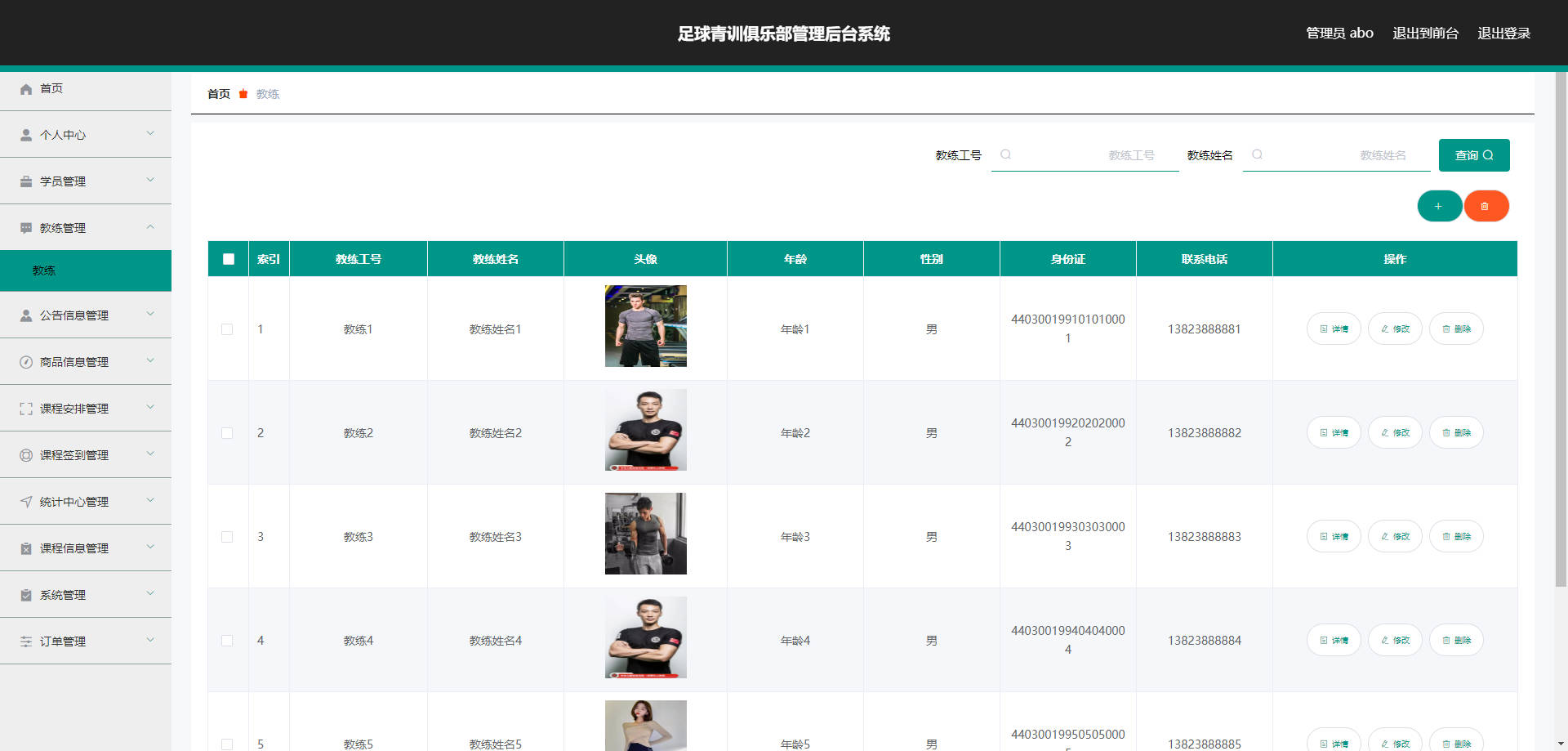Click the 公告信息管理 person icon
1568x751 pixels.
(x=26, y=315)
